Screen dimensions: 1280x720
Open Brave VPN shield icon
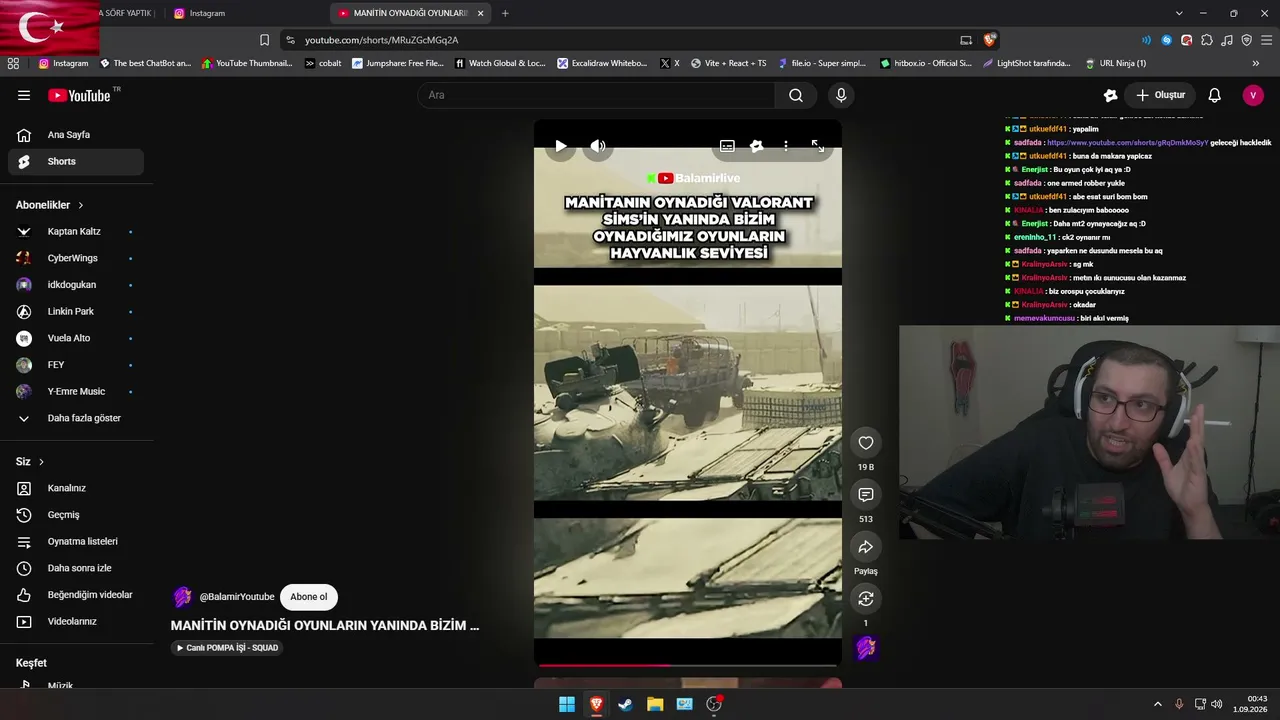point(1247,40)
